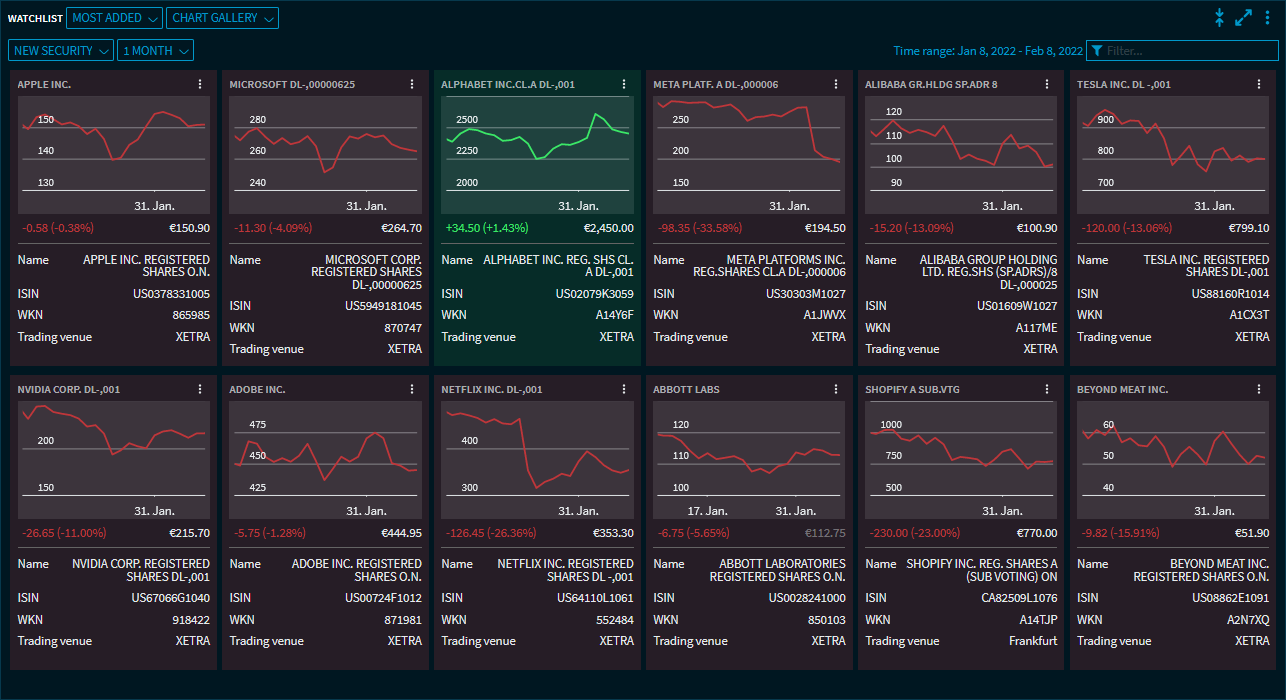Open the Netflix card options menu
The height and width of the screenshot is (700, 1286).
click(x=624, y=389)
